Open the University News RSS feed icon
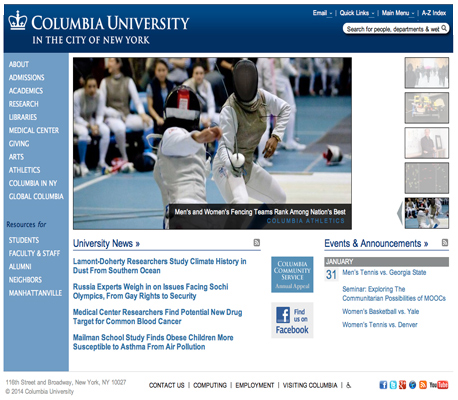 257,243
